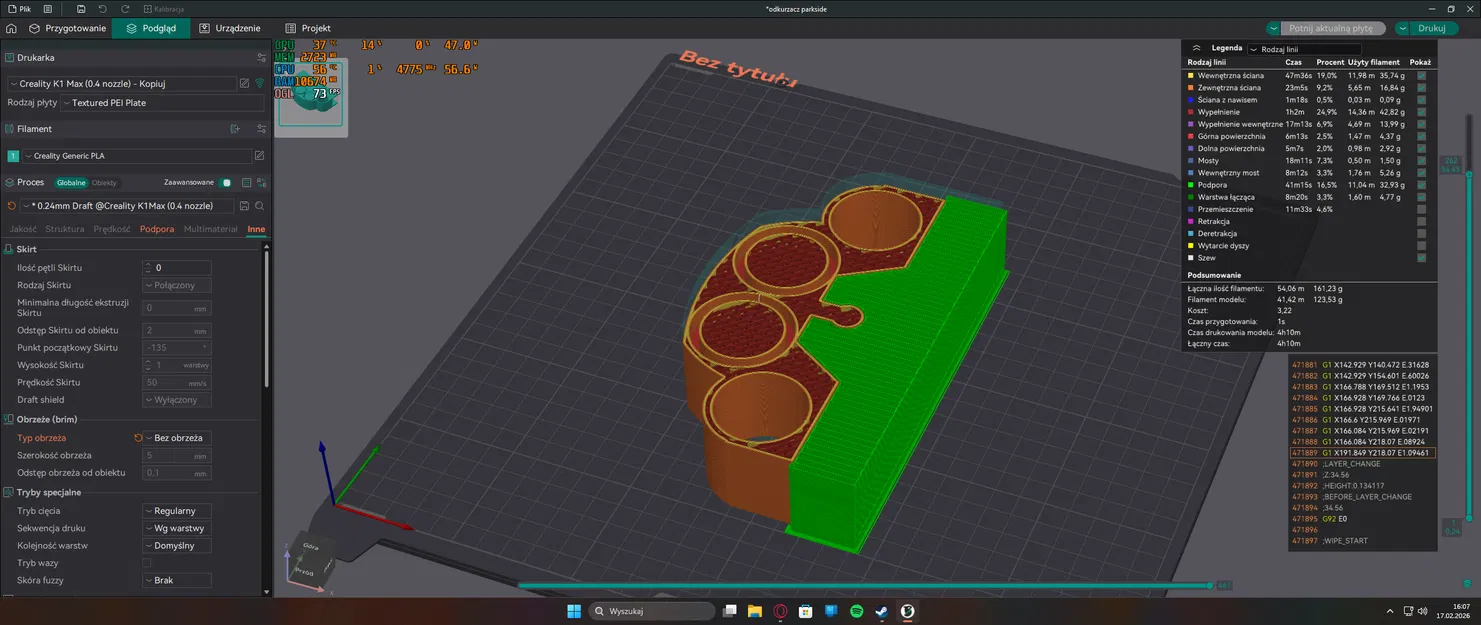Toggle Zewnętrzna ściana visibility checkbox

click(x=1422, y=88)
